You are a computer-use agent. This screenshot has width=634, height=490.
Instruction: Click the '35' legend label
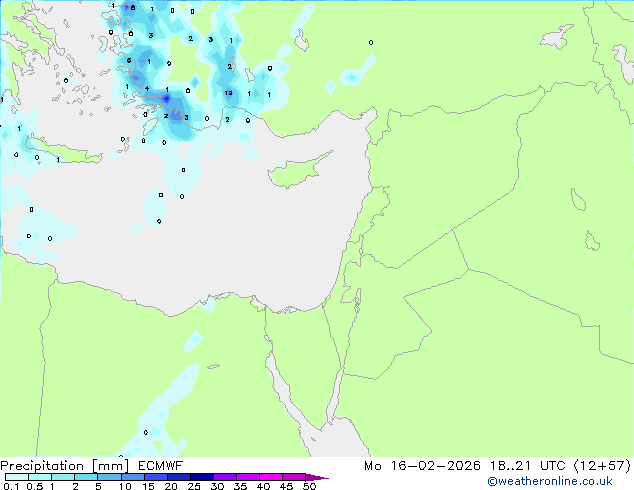pyautogui.click(x=240, y=486)
